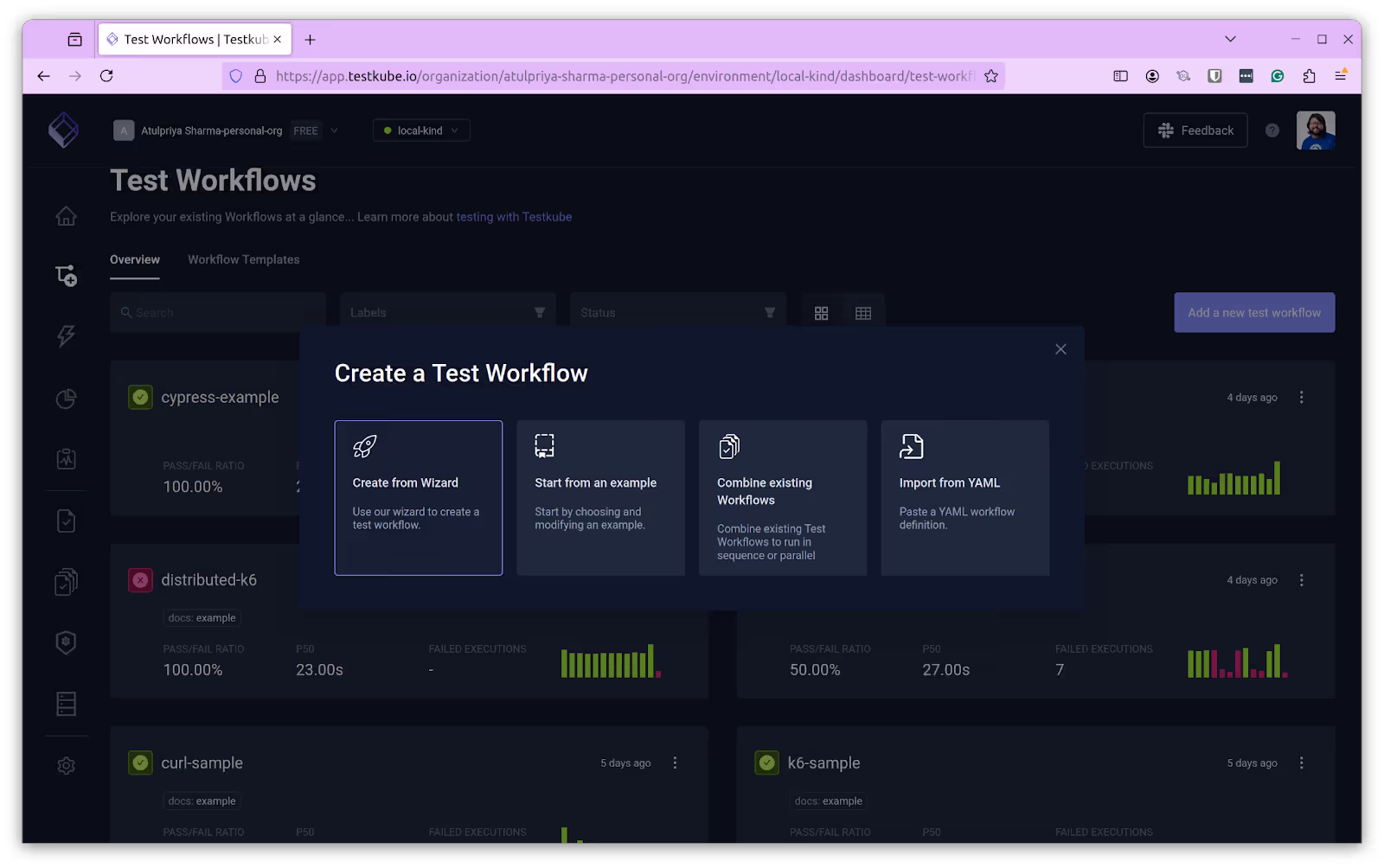This screenshot has height=868, width=1384.
Task: Open the user profile avatar
Action: pyautogui.click(x=1316, y=131)
